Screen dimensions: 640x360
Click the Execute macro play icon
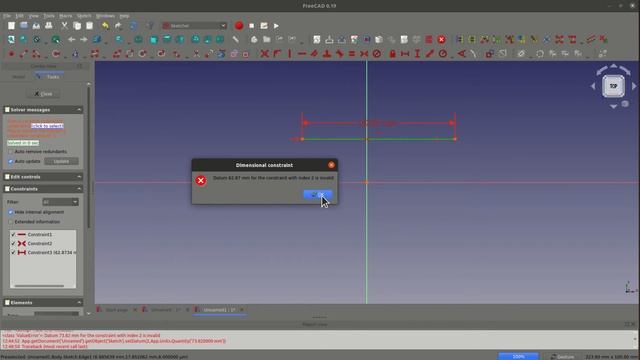pyautogui.click(x=276, y=26)
